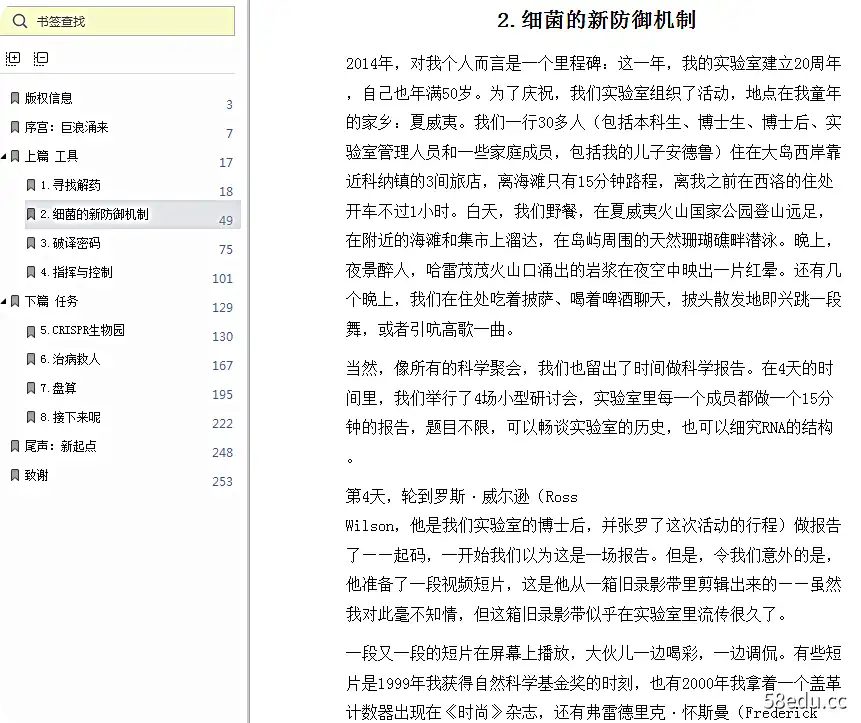Open the 版权信息 bookmark

[48, 98]
